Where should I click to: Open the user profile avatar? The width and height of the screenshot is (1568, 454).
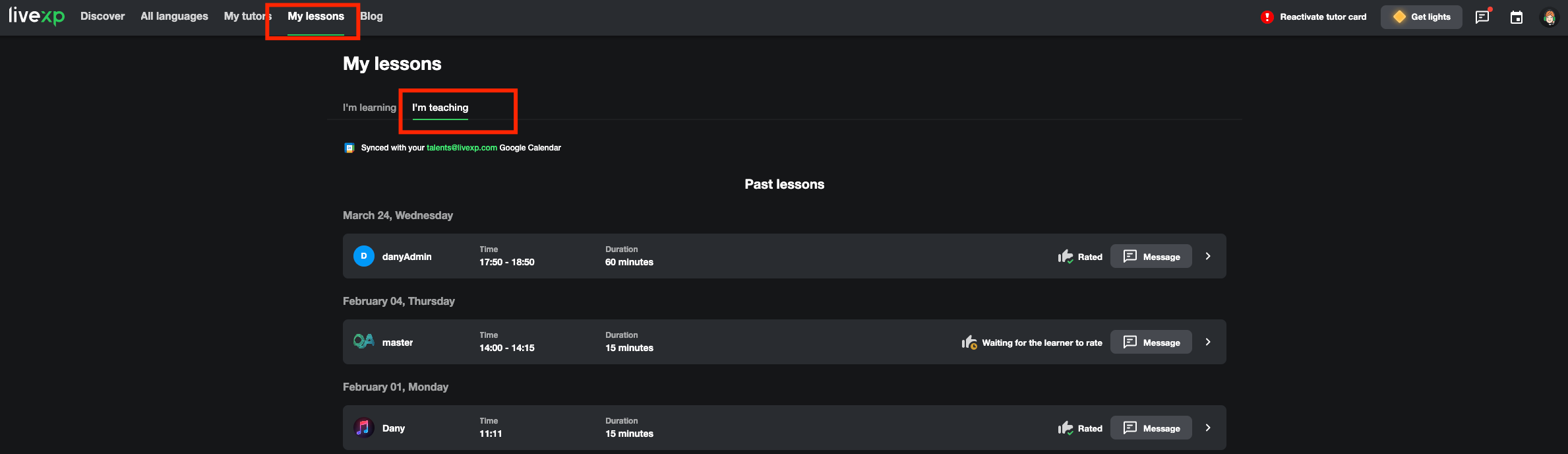click(1550, 17)
